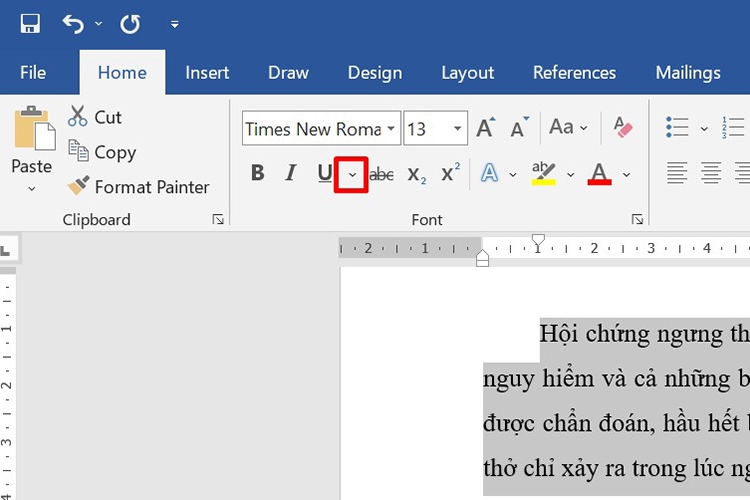Screen dimensions: 750x500
Task: Open the Undo history dropdown arrow
Action: 99,23
